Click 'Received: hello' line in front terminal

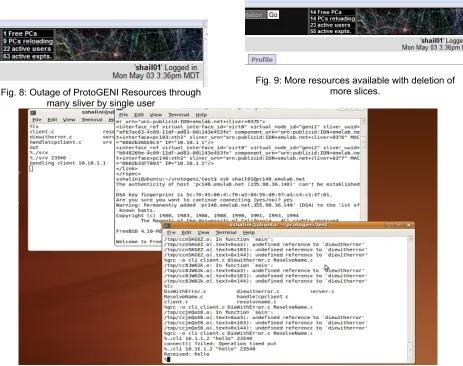[x=187, y=354]
